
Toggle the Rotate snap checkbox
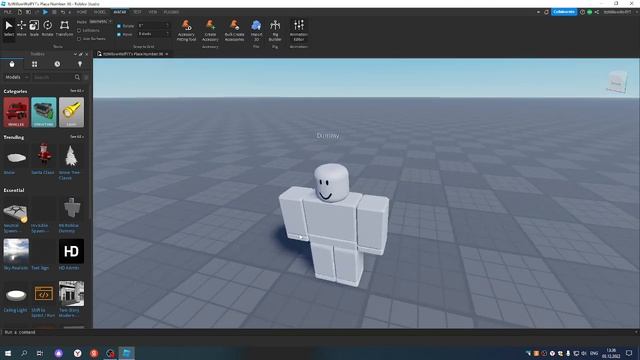coord(119,26)
